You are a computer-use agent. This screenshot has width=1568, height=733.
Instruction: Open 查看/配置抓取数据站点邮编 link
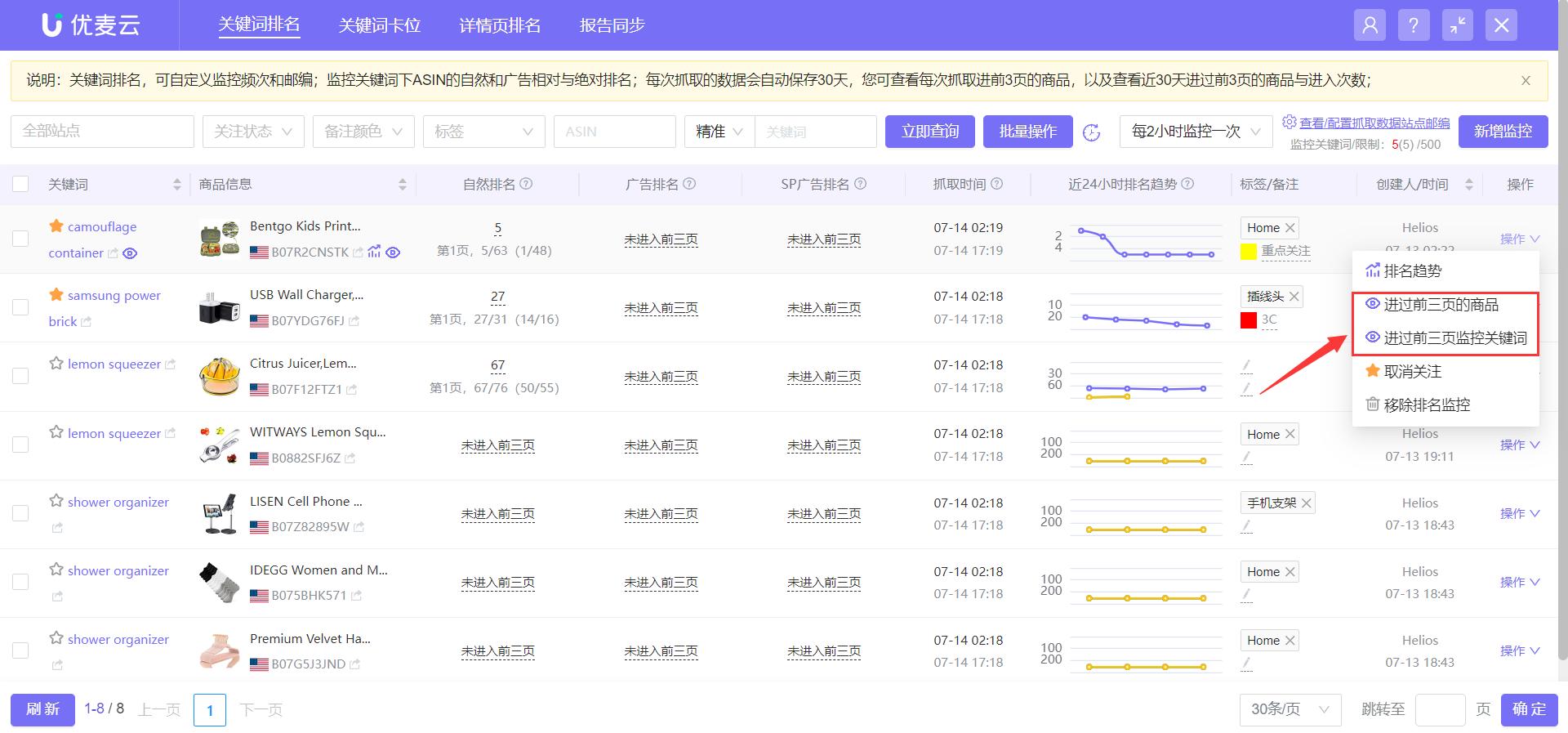(1374, 123)
